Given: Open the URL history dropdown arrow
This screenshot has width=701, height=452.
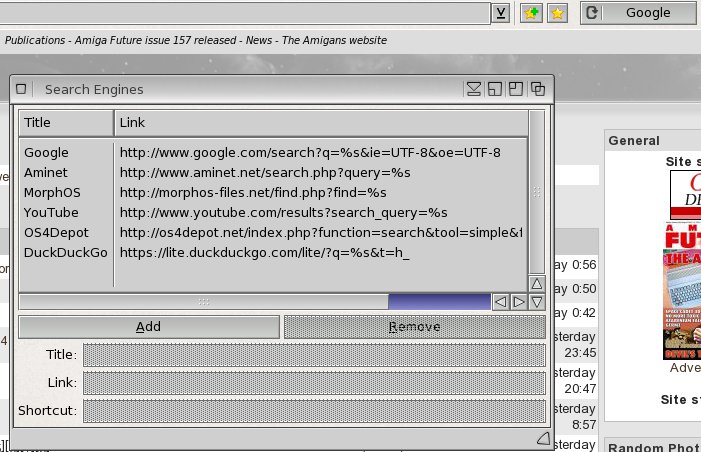Looking at the screenshot, I should (501, 13).
